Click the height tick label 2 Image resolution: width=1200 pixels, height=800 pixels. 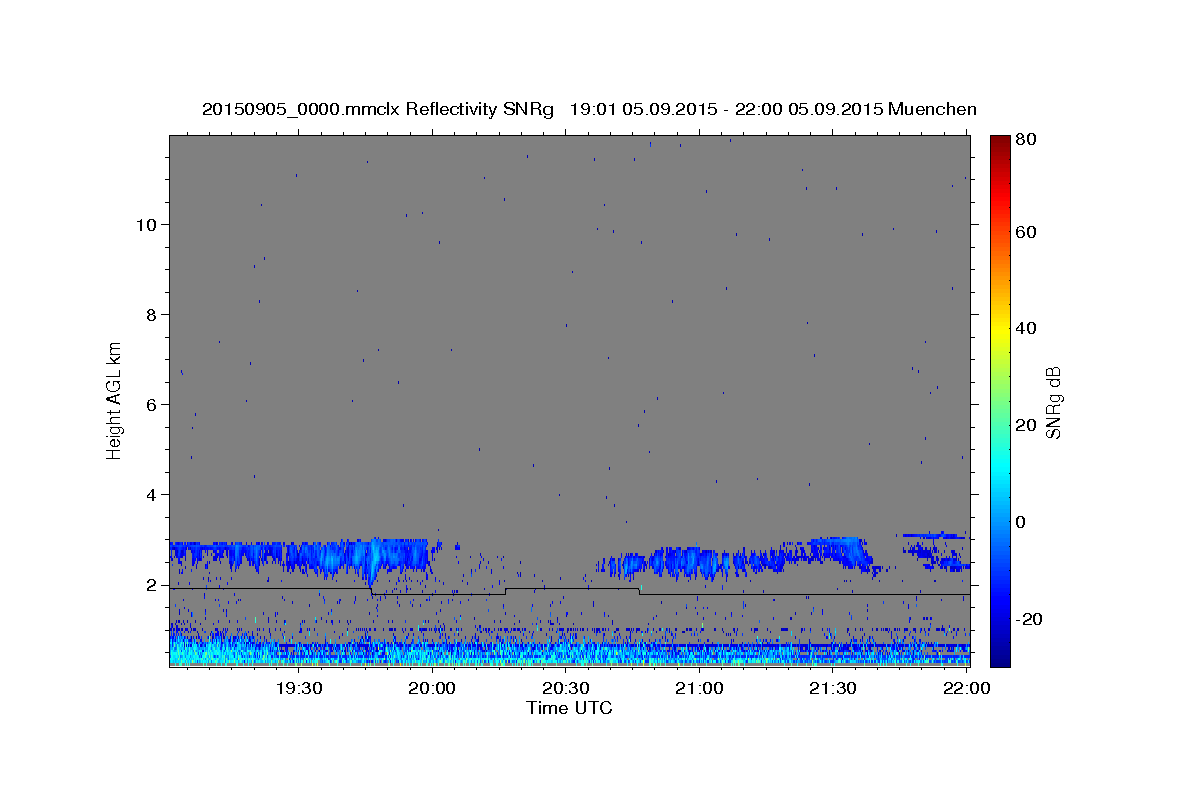[x=152, y=585]
